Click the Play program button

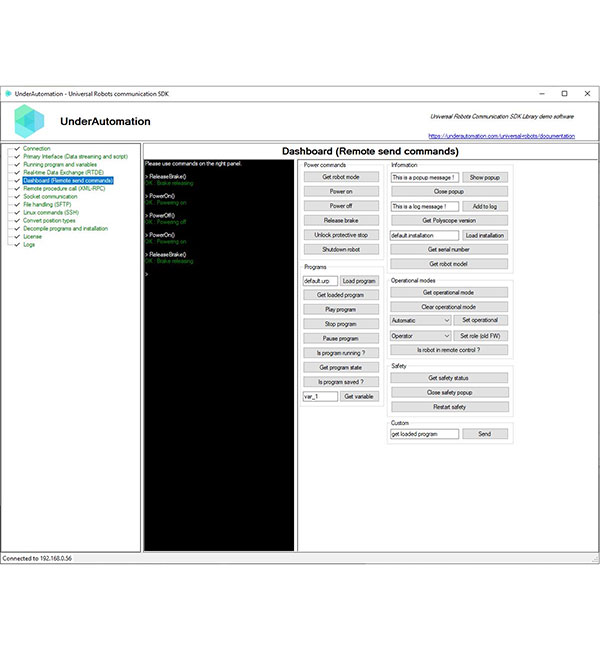click(x=341, y=310)
